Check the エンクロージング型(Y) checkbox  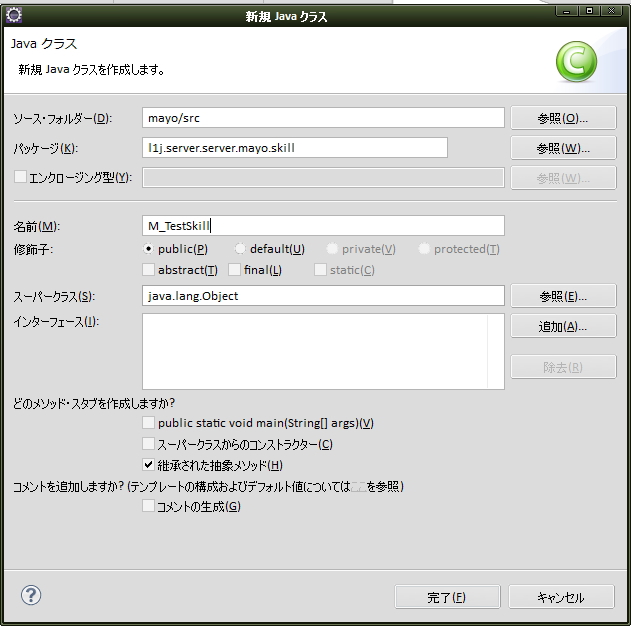click(20, 177)
